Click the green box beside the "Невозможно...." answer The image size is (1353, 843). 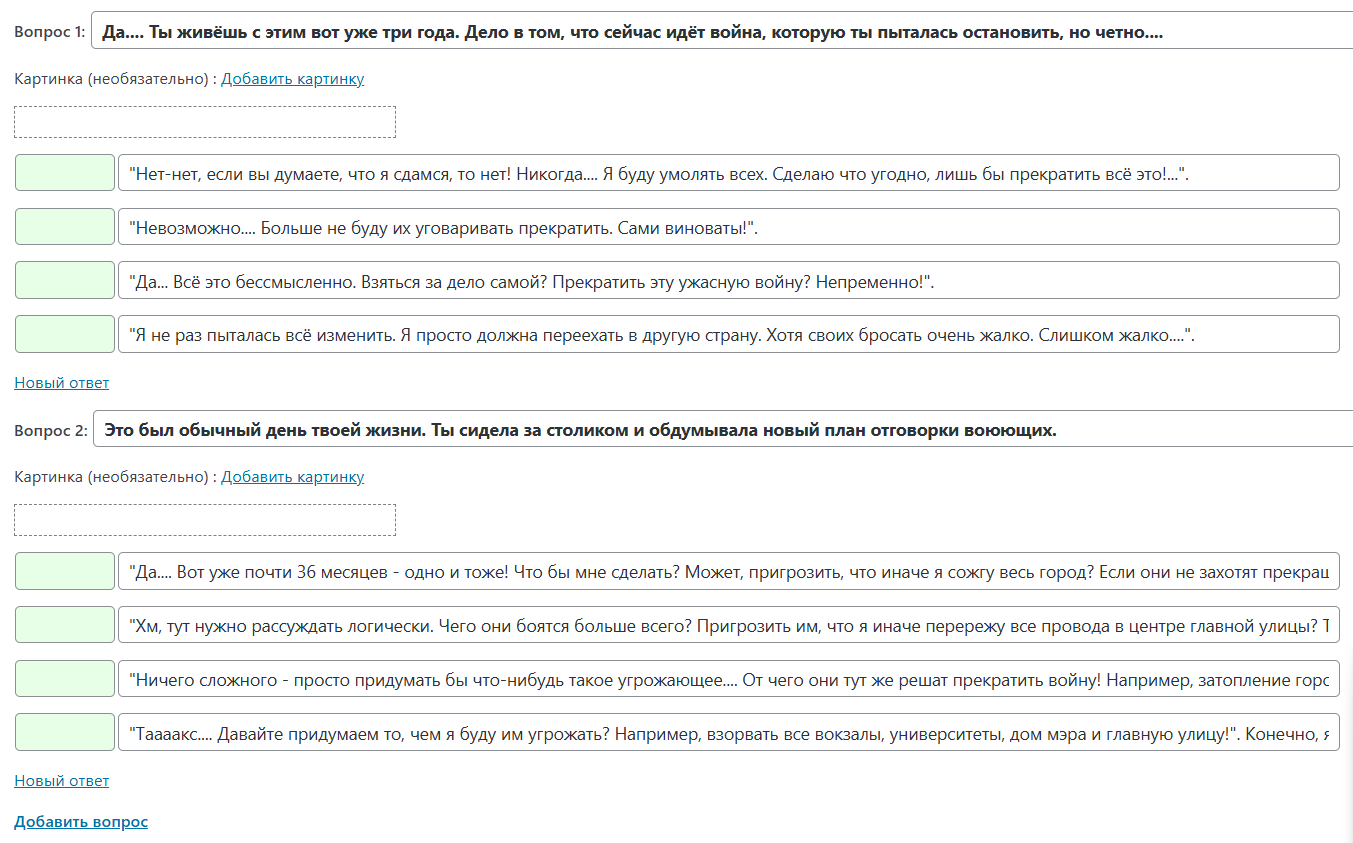[x=65, y=227]
